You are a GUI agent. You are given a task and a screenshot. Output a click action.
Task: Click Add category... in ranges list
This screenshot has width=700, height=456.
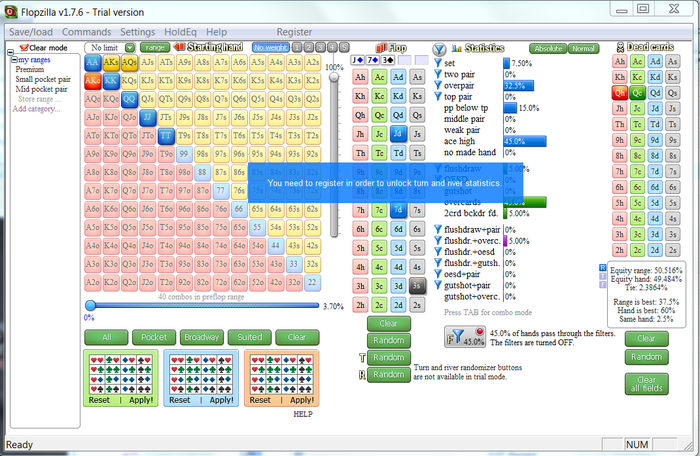click(36, 109)
